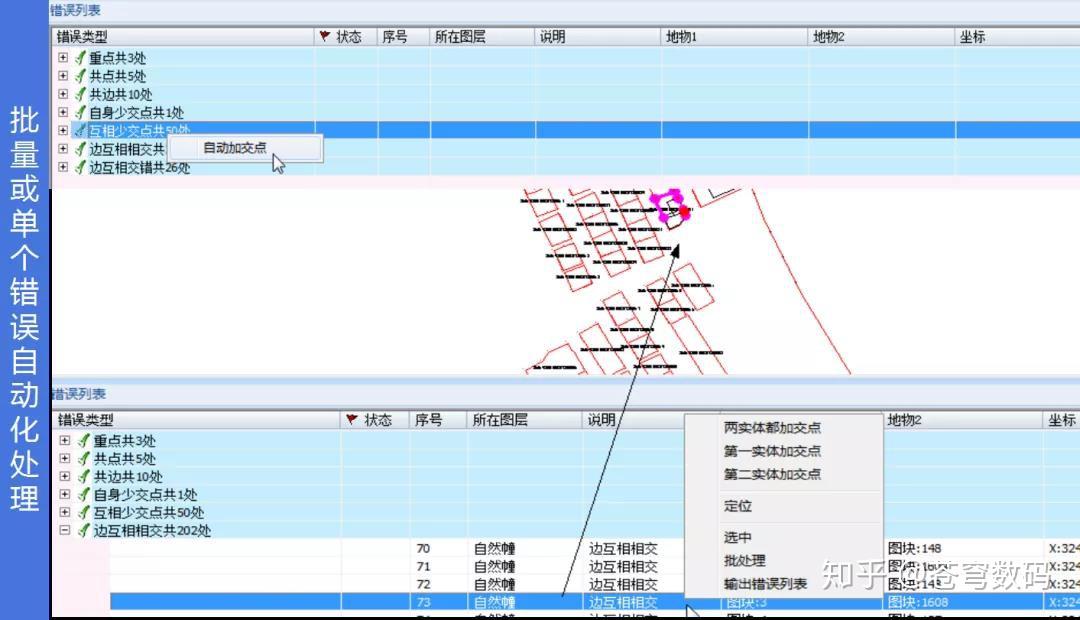
Task: Click upper 所在图层 column header
Action: coord(482,37)
